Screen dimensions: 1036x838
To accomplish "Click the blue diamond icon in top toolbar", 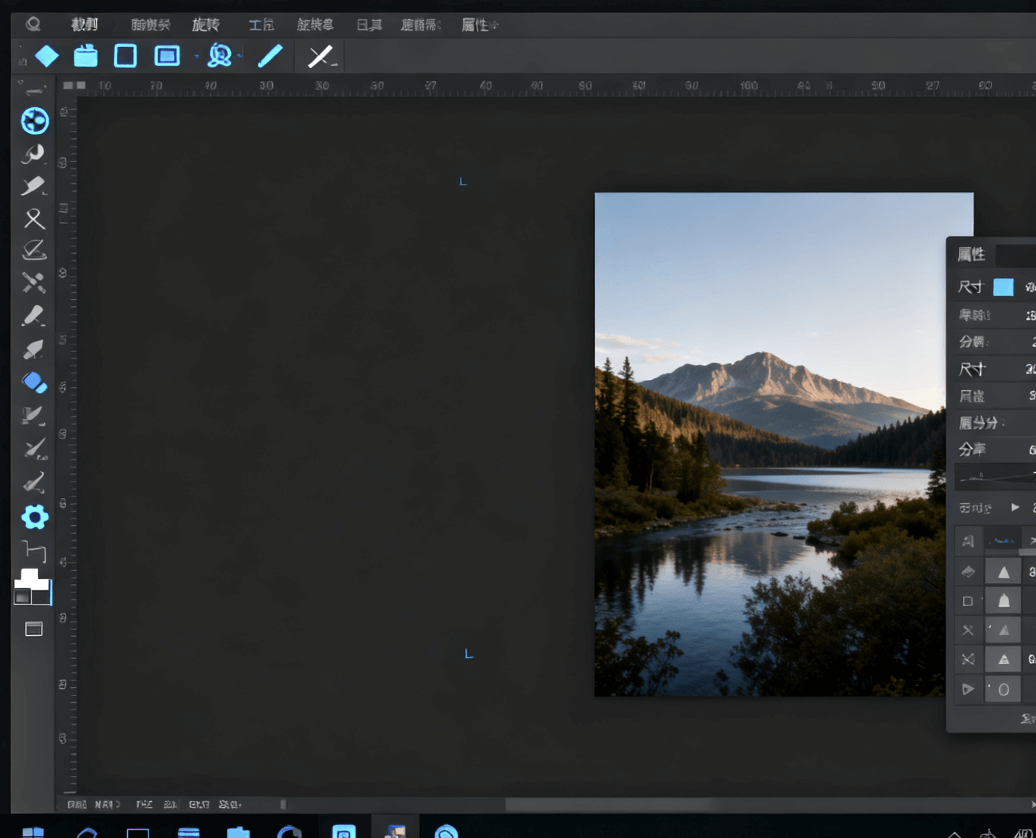I will pyautogui.click(x=47, y=56).
